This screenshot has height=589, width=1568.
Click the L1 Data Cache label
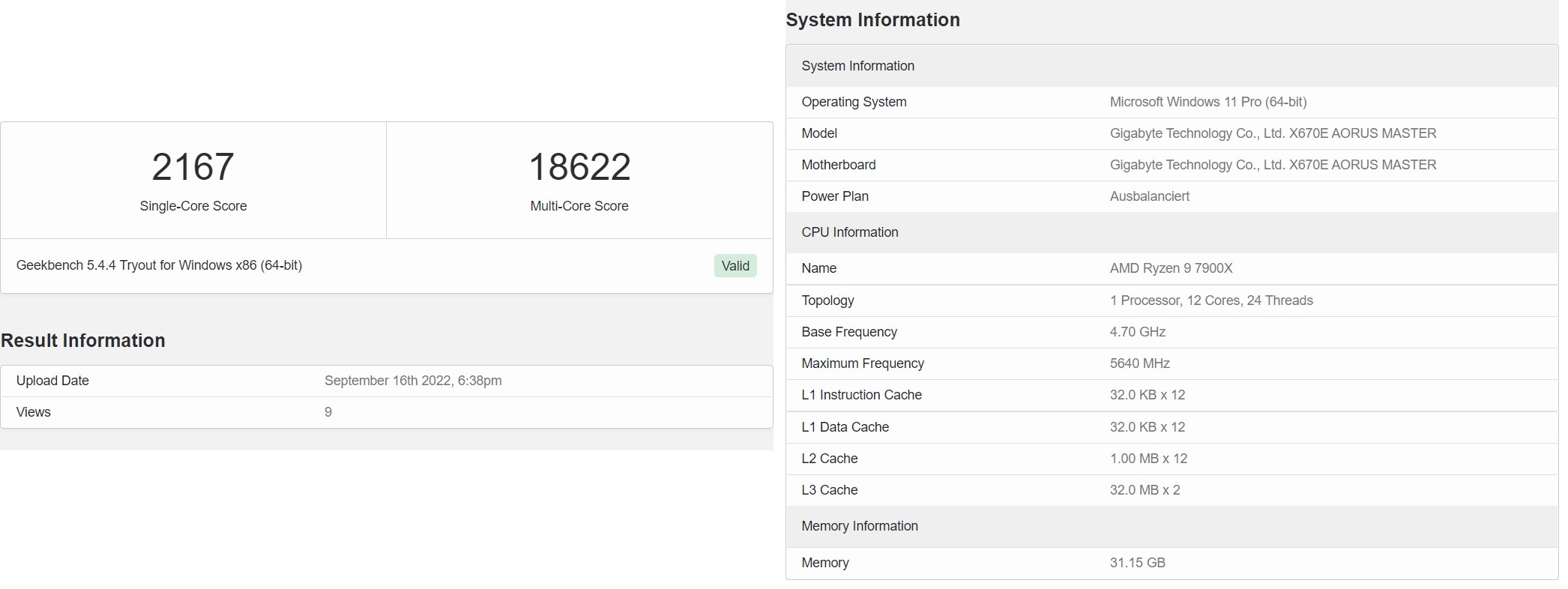pyautogui.click(x=845, y=427)
